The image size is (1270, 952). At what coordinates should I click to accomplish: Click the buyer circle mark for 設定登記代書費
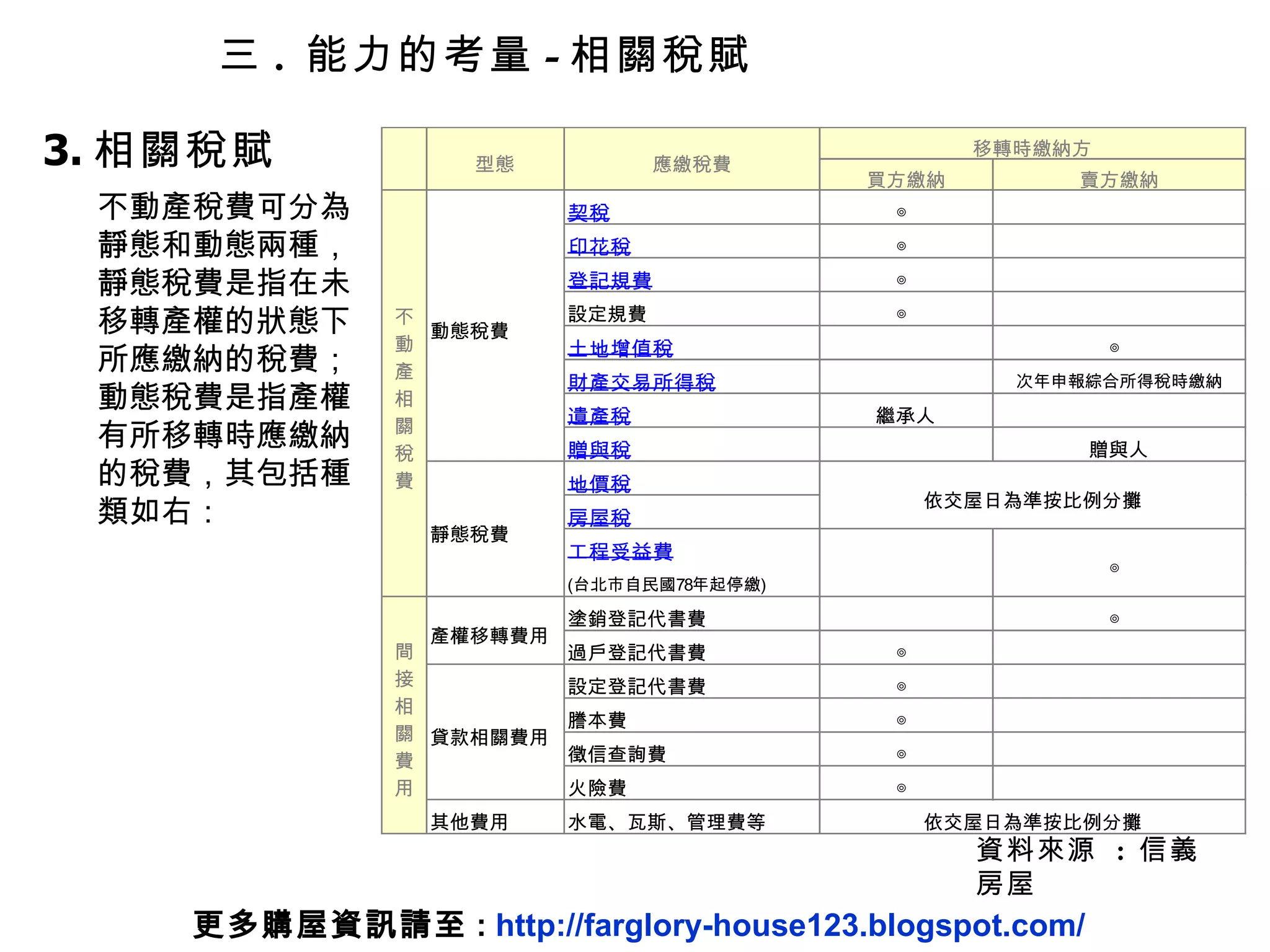(902, 687)
